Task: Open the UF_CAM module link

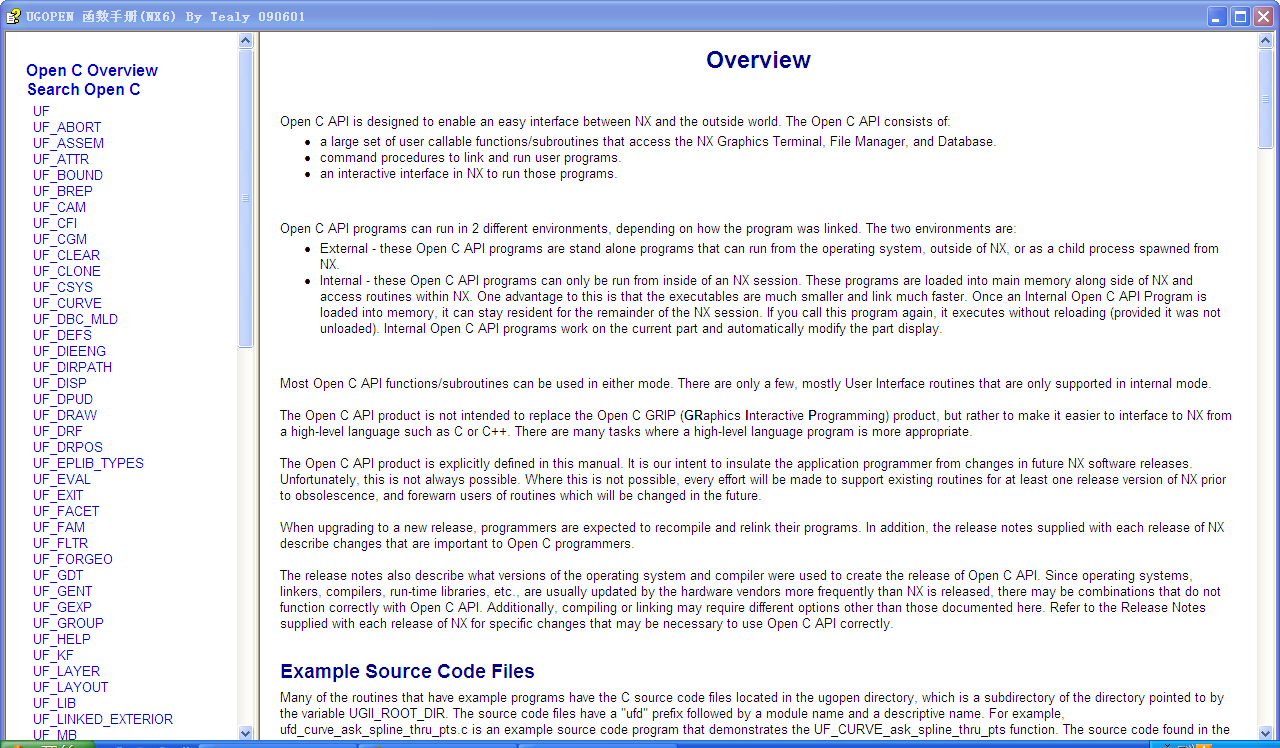Action: point(59,207)
